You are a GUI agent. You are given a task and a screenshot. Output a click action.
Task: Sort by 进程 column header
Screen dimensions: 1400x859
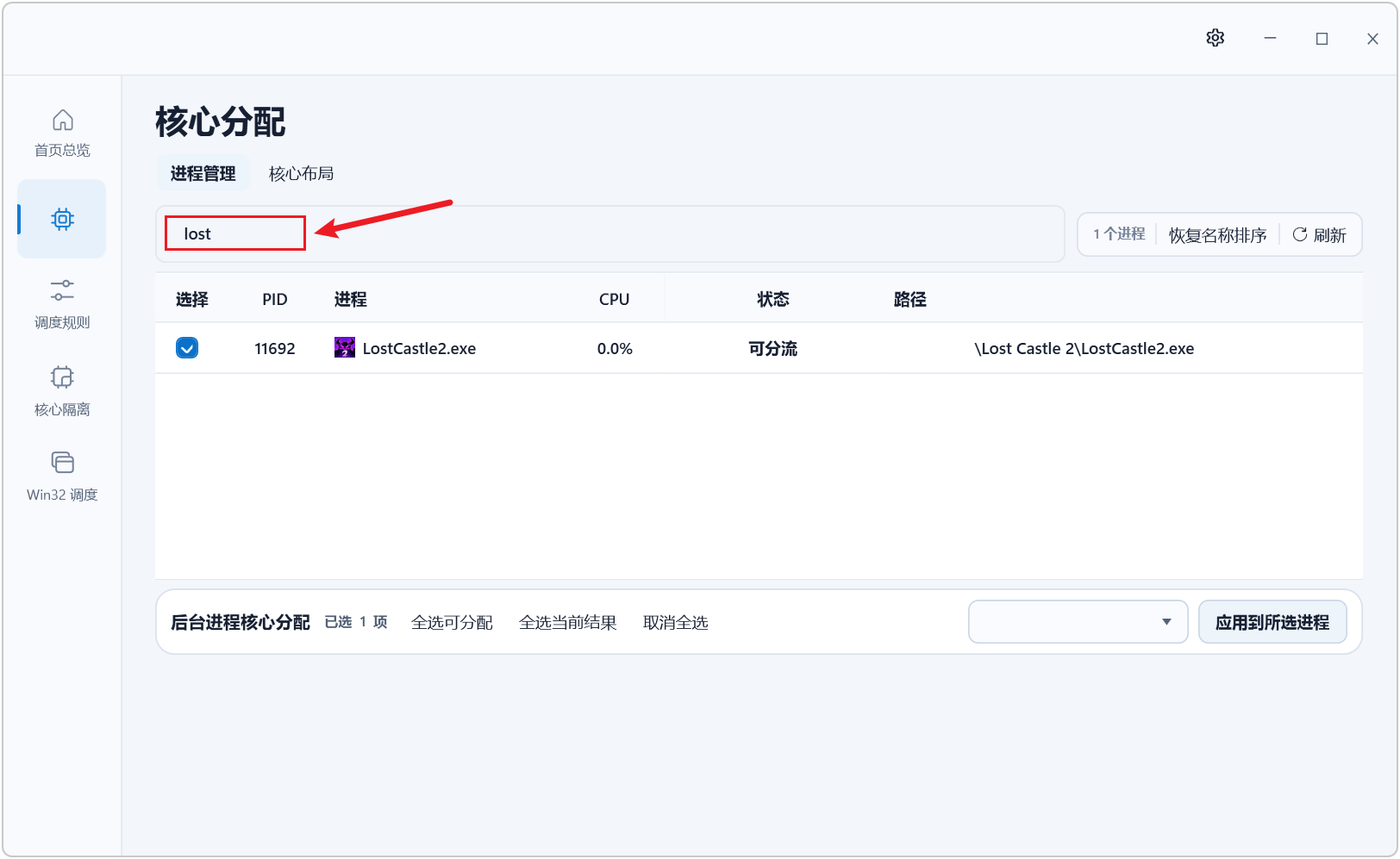tap(350, 299)
